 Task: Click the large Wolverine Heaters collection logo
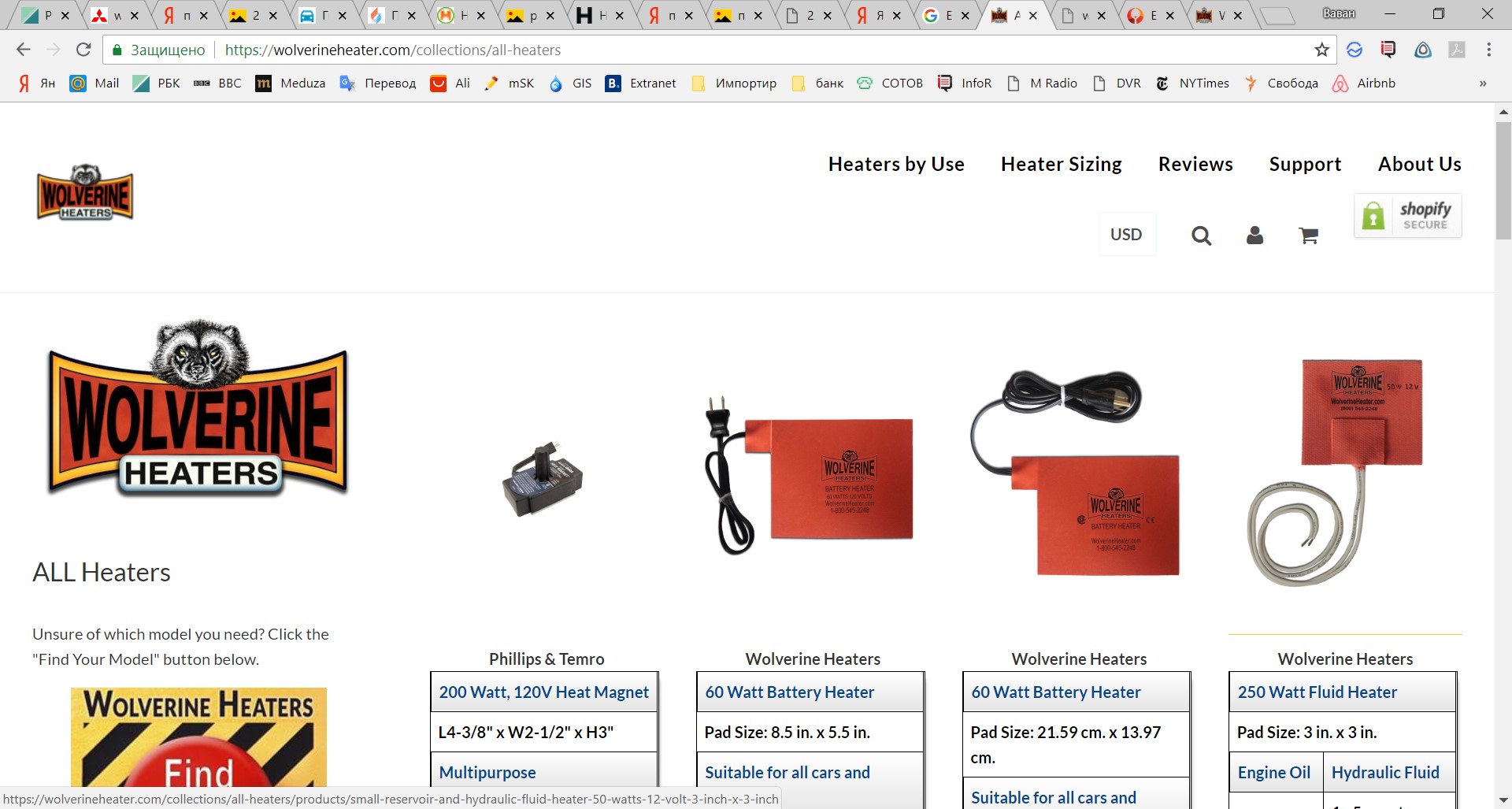(198, 408)
